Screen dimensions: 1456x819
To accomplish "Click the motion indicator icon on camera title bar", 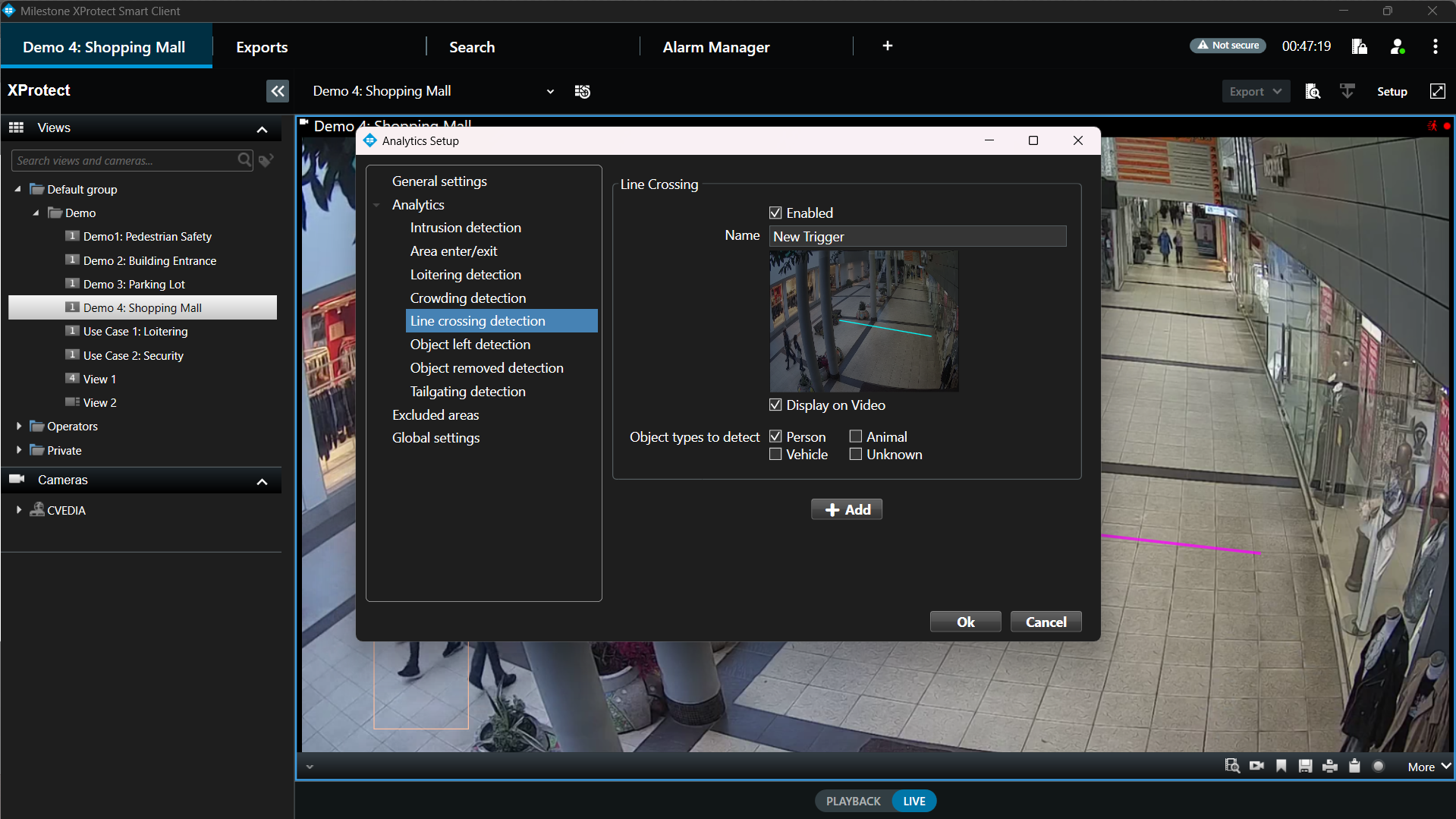I will [x=1432, y=126].
